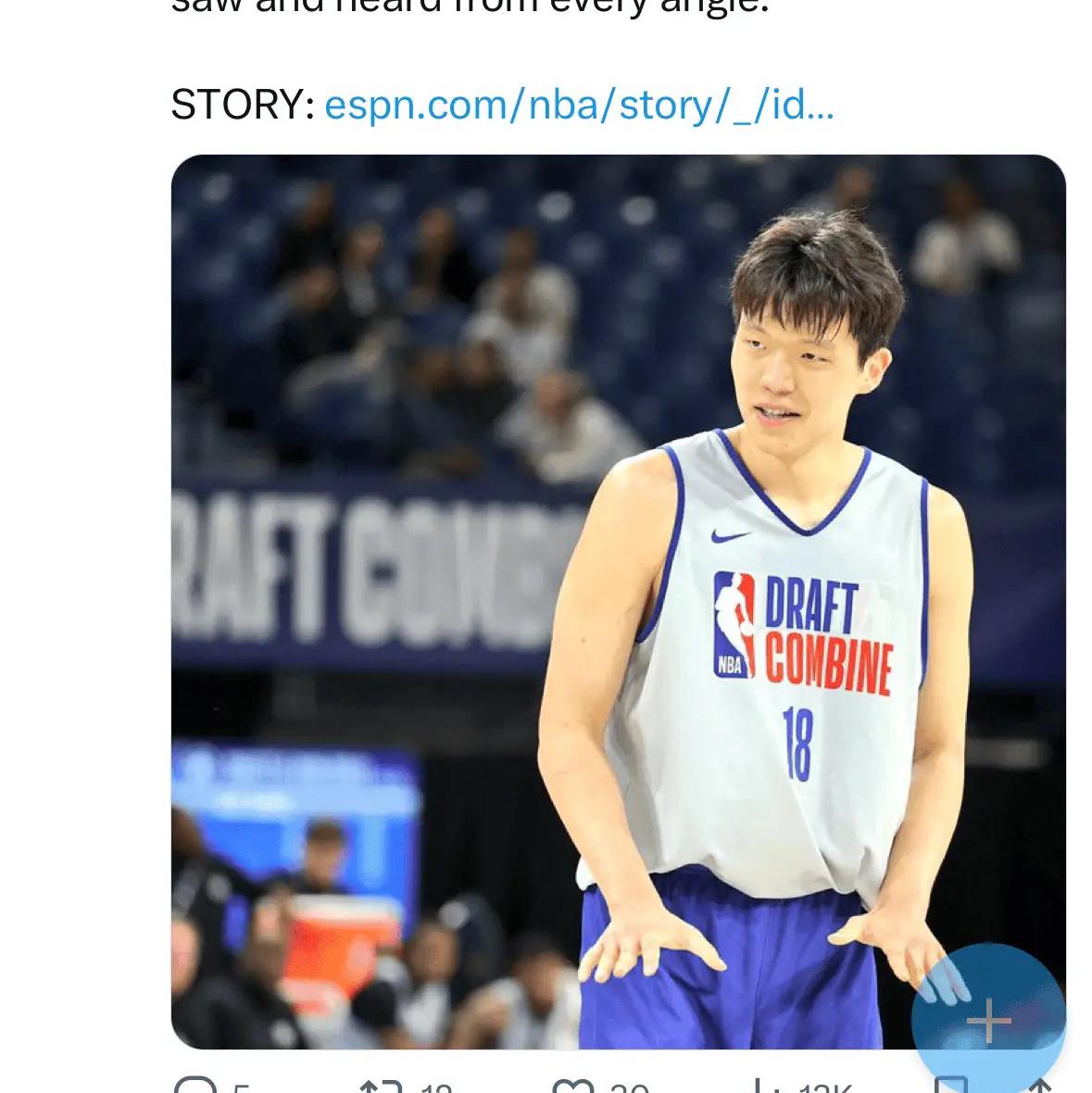This screenshot has width=1092, height=1093.
Task: Click the orange cooler in photo
Action: coord(341,936)
